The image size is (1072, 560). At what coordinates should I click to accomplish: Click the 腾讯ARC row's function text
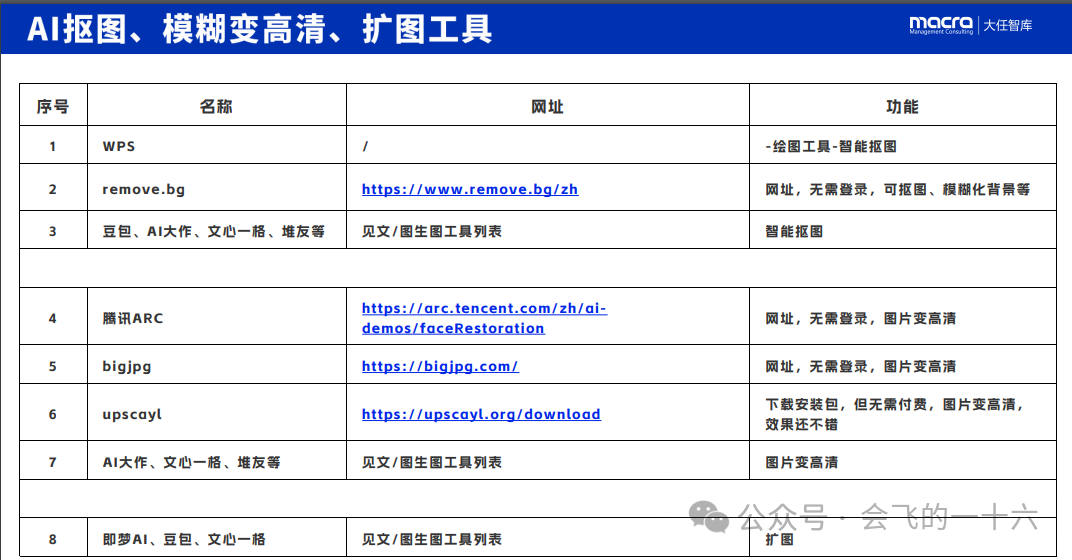pyautogui.click(x=861, y=319)
